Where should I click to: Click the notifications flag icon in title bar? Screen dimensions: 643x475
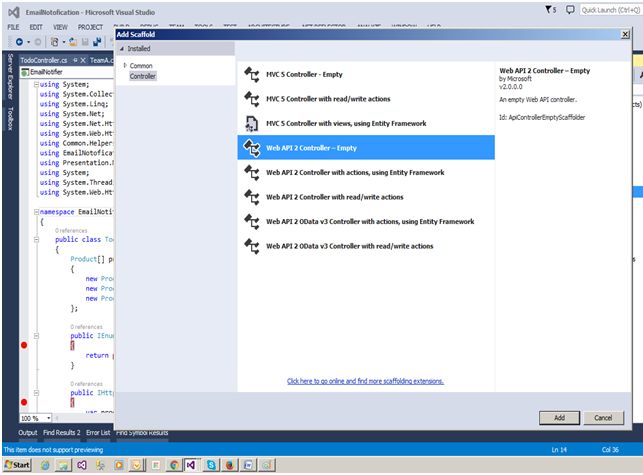(550, 9)
